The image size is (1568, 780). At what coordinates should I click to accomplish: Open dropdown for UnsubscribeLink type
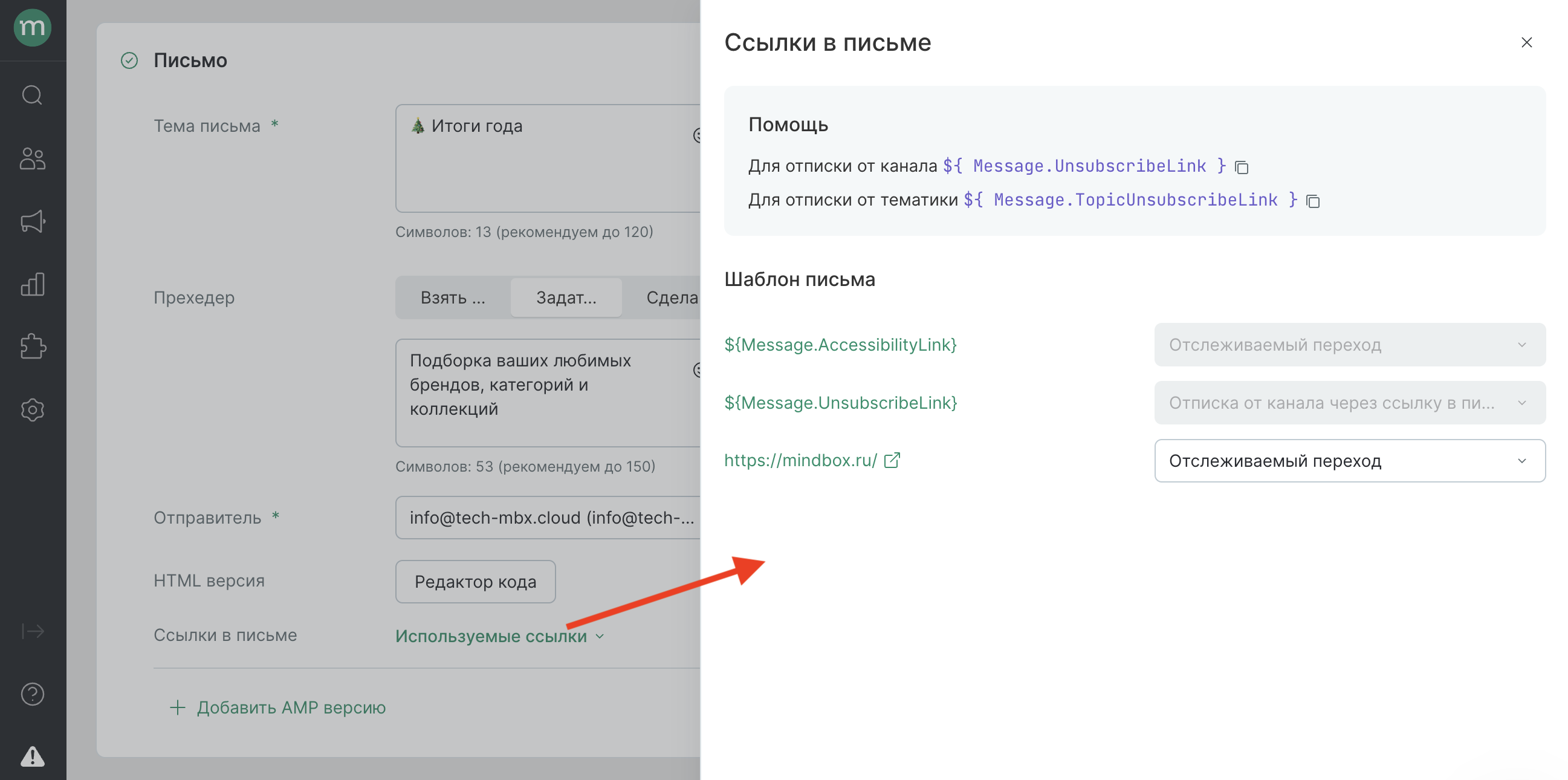coord(1349,403)
